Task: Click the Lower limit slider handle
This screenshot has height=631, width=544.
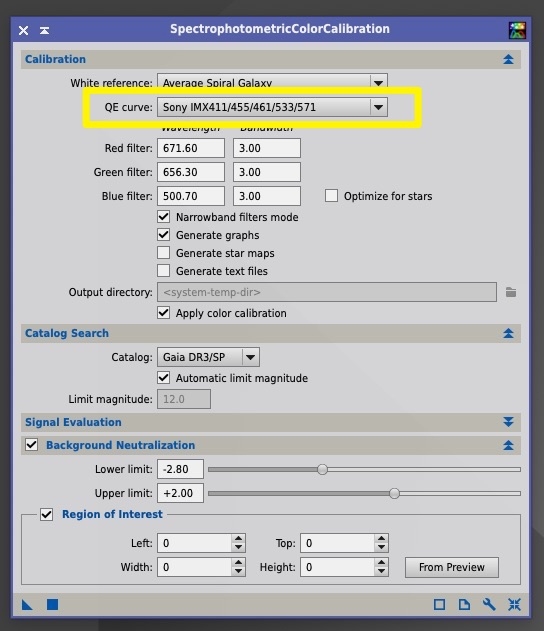Action: coord(322,469)
